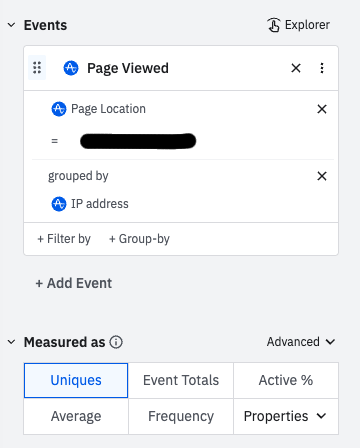Remove the grouped by clause
360x448 pixels.
(x=322, y=176)
